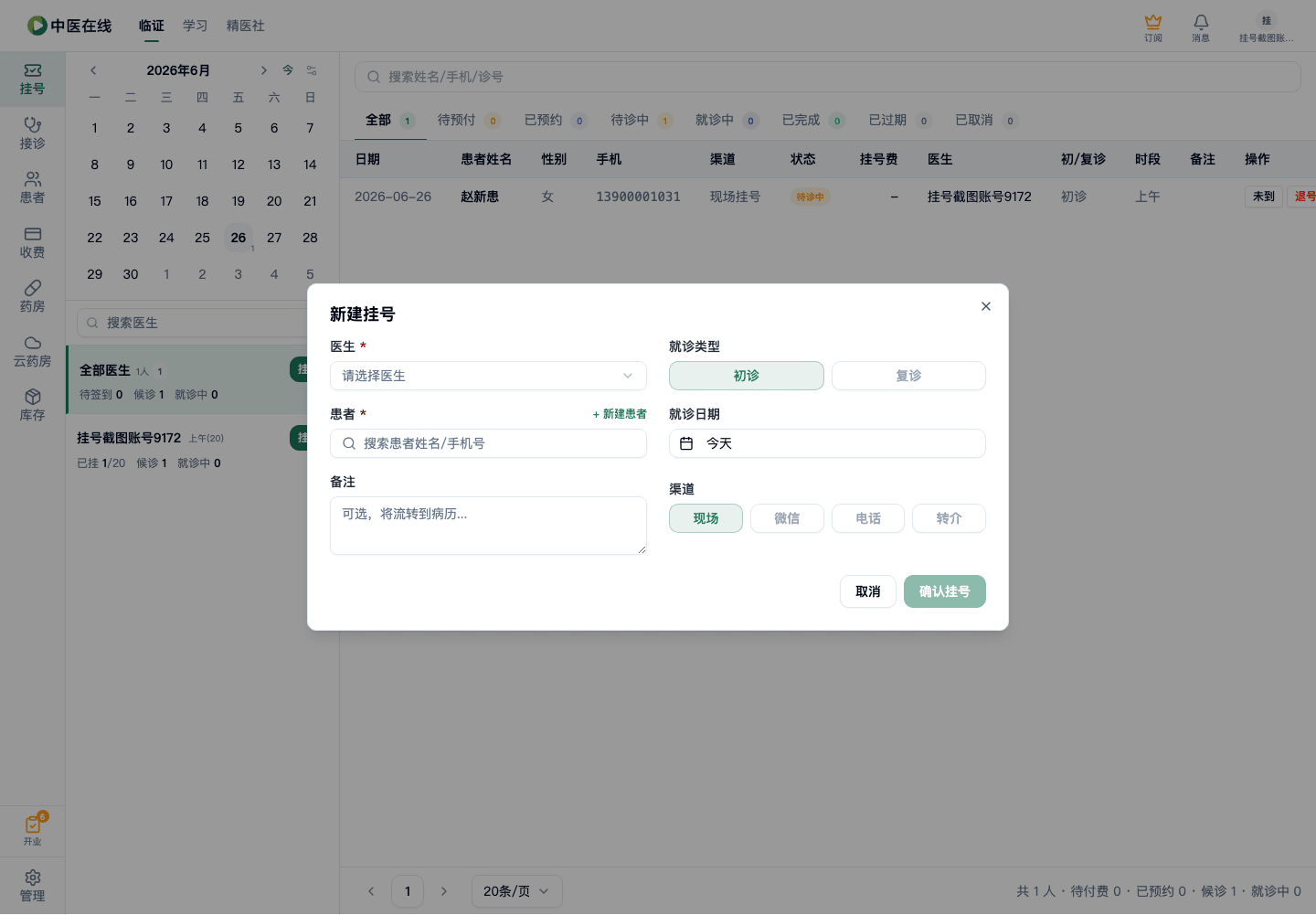Click patient name 赵新患
Screen dimensions: 1316x915
coord(480,197)
